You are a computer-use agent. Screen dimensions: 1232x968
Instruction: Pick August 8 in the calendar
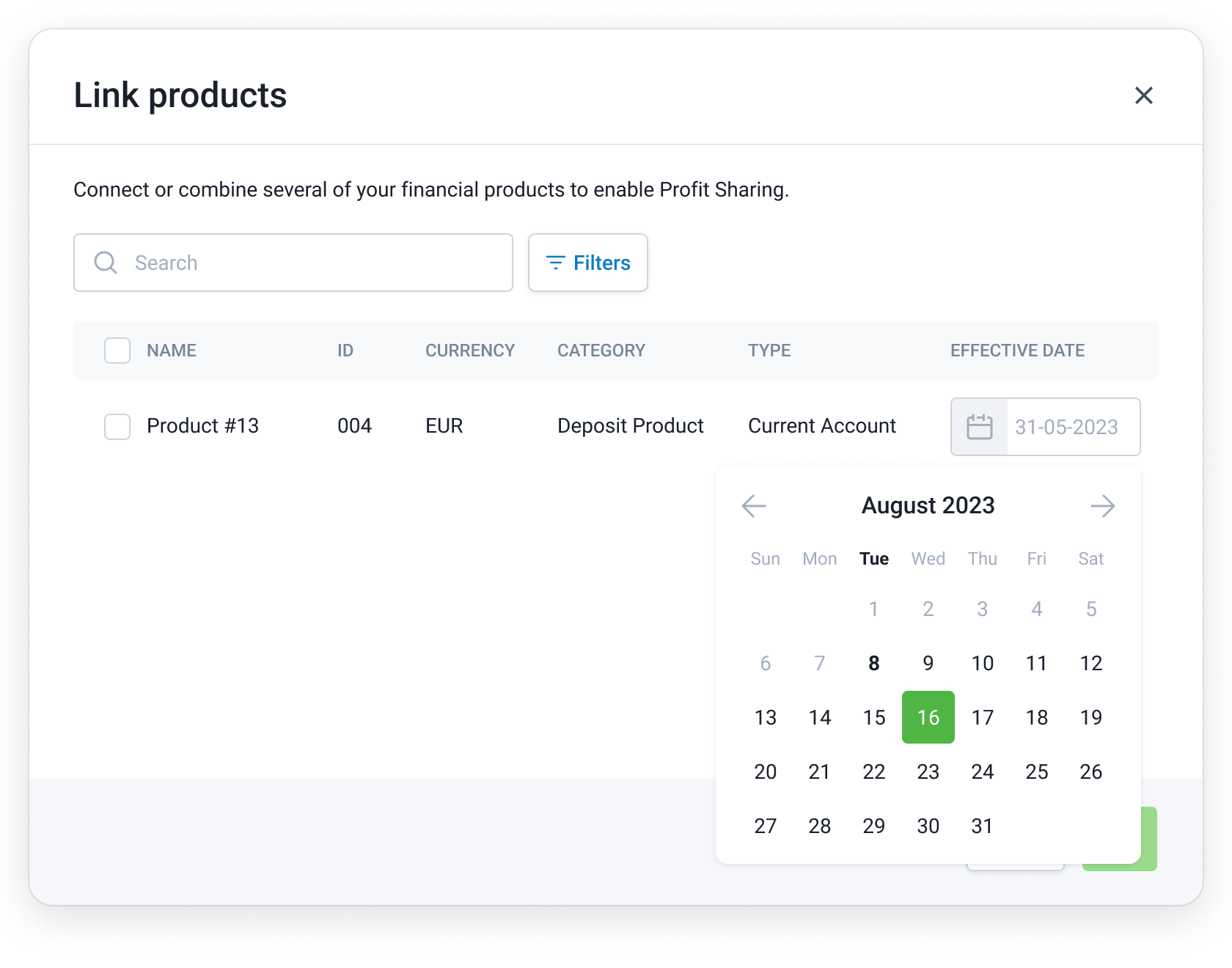point(874,663)
